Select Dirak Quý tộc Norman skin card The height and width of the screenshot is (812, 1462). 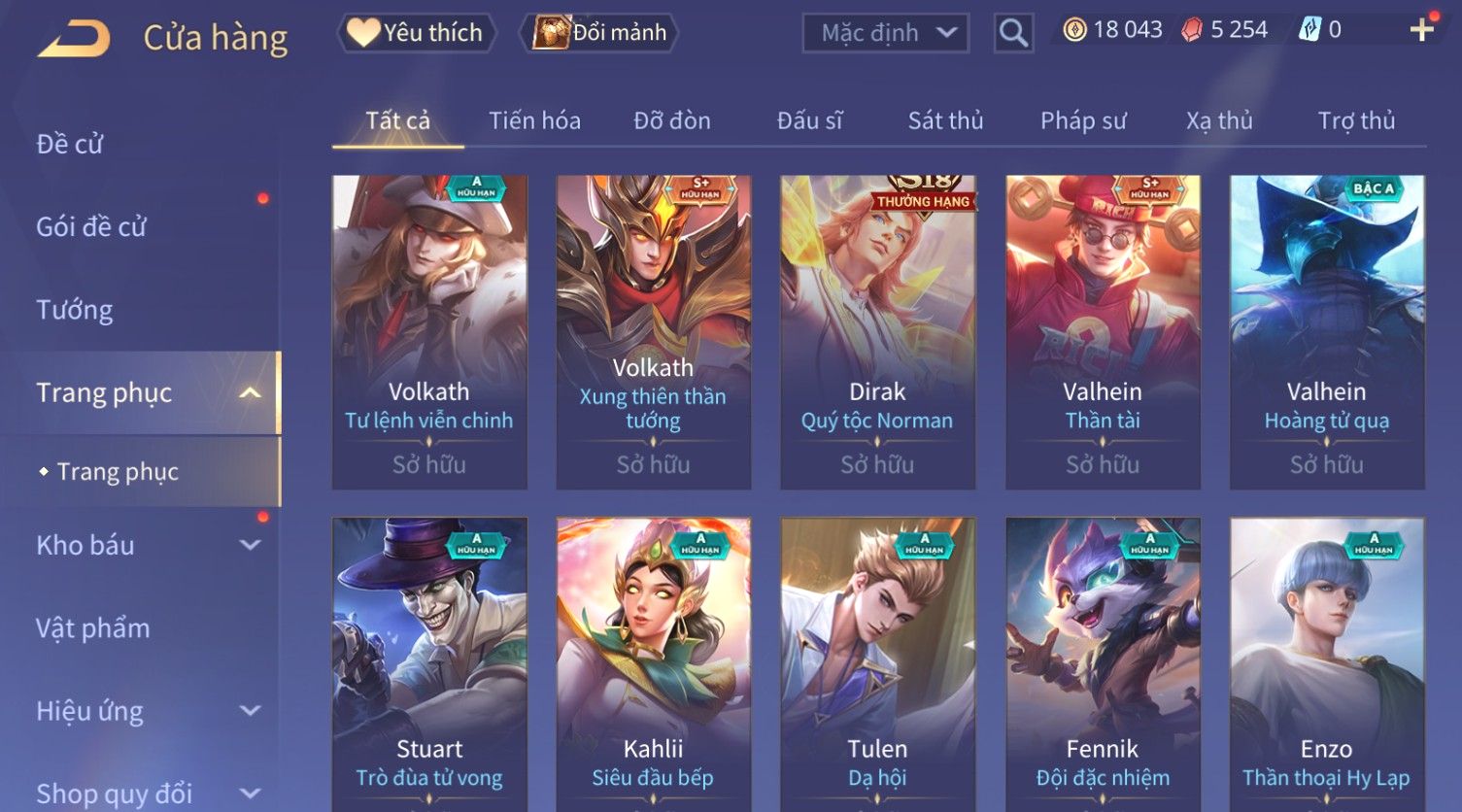coord(877,332)
